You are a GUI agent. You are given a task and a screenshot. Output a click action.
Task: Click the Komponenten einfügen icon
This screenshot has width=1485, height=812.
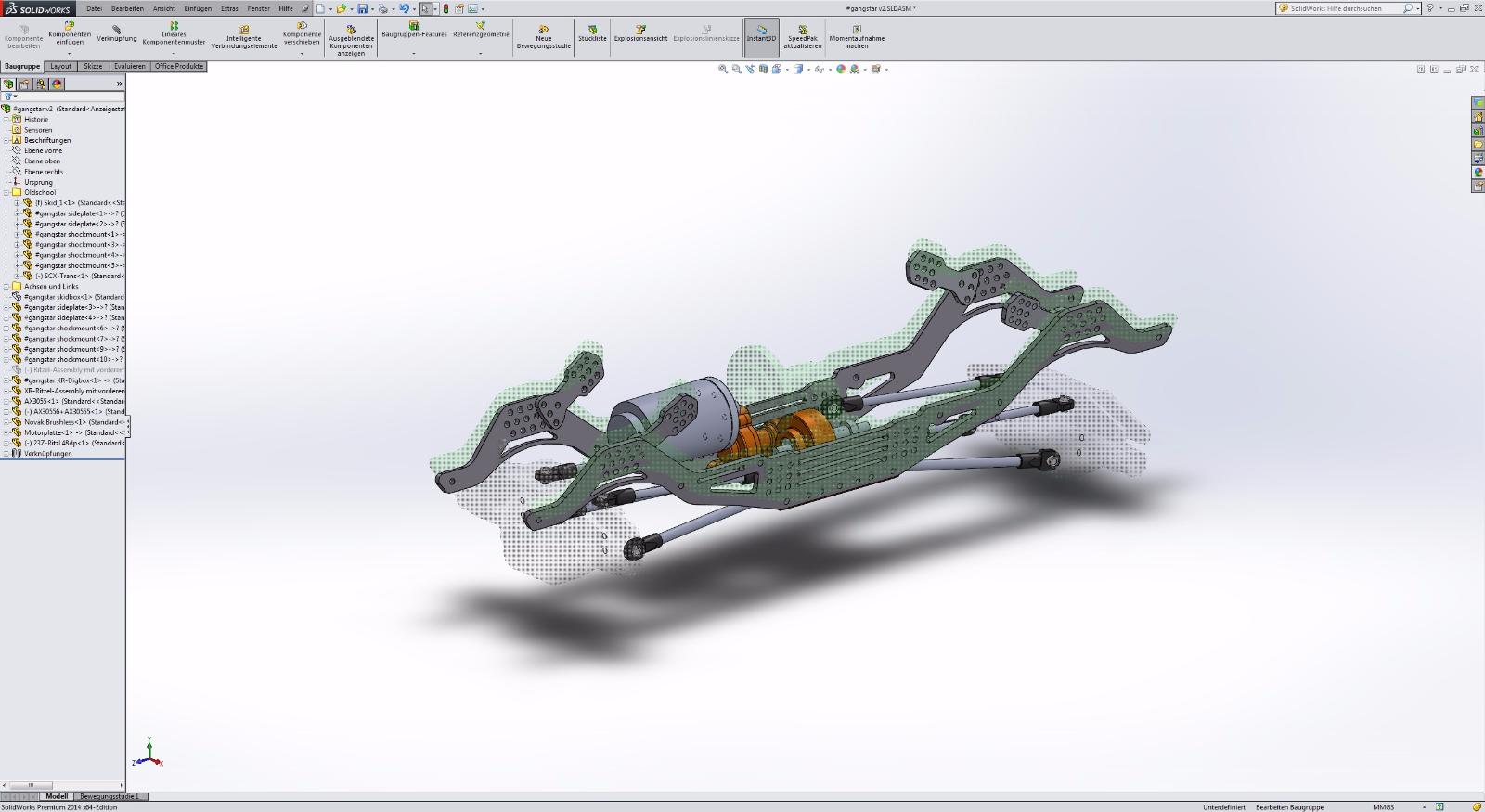[x=70, y=26]
